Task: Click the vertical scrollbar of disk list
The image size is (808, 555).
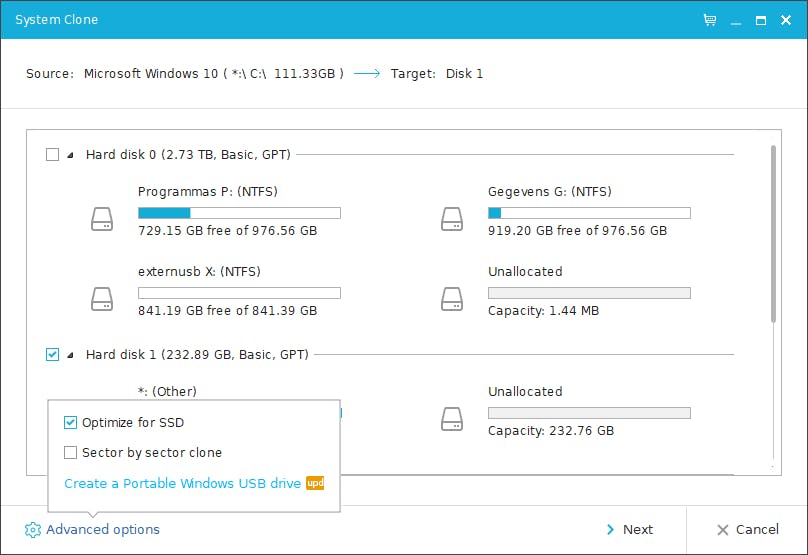Action: click(x=773, y=234)
